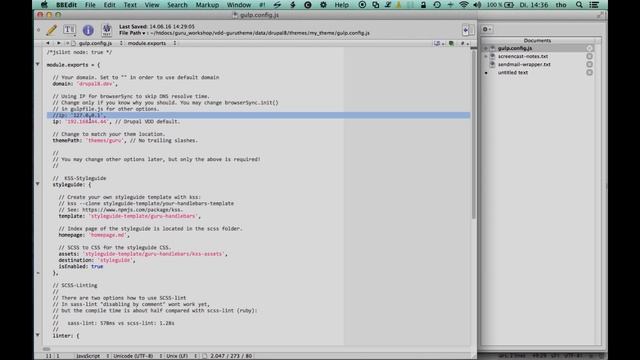This screenshot has height=360, width=640.
Task: Open the BBEdit application menu
Action: pyautogui.click(x=66, y=5)
